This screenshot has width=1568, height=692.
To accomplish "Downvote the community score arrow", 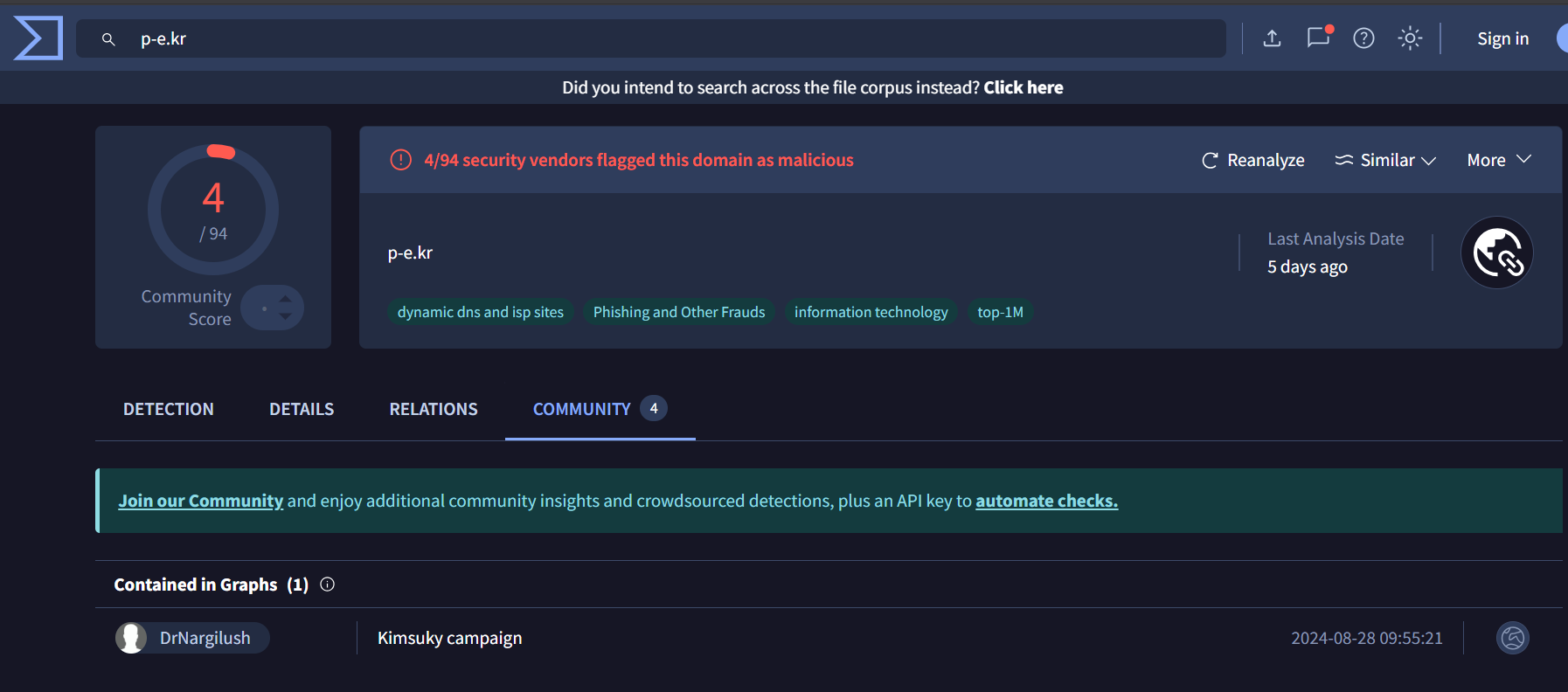I will (285, 316).
